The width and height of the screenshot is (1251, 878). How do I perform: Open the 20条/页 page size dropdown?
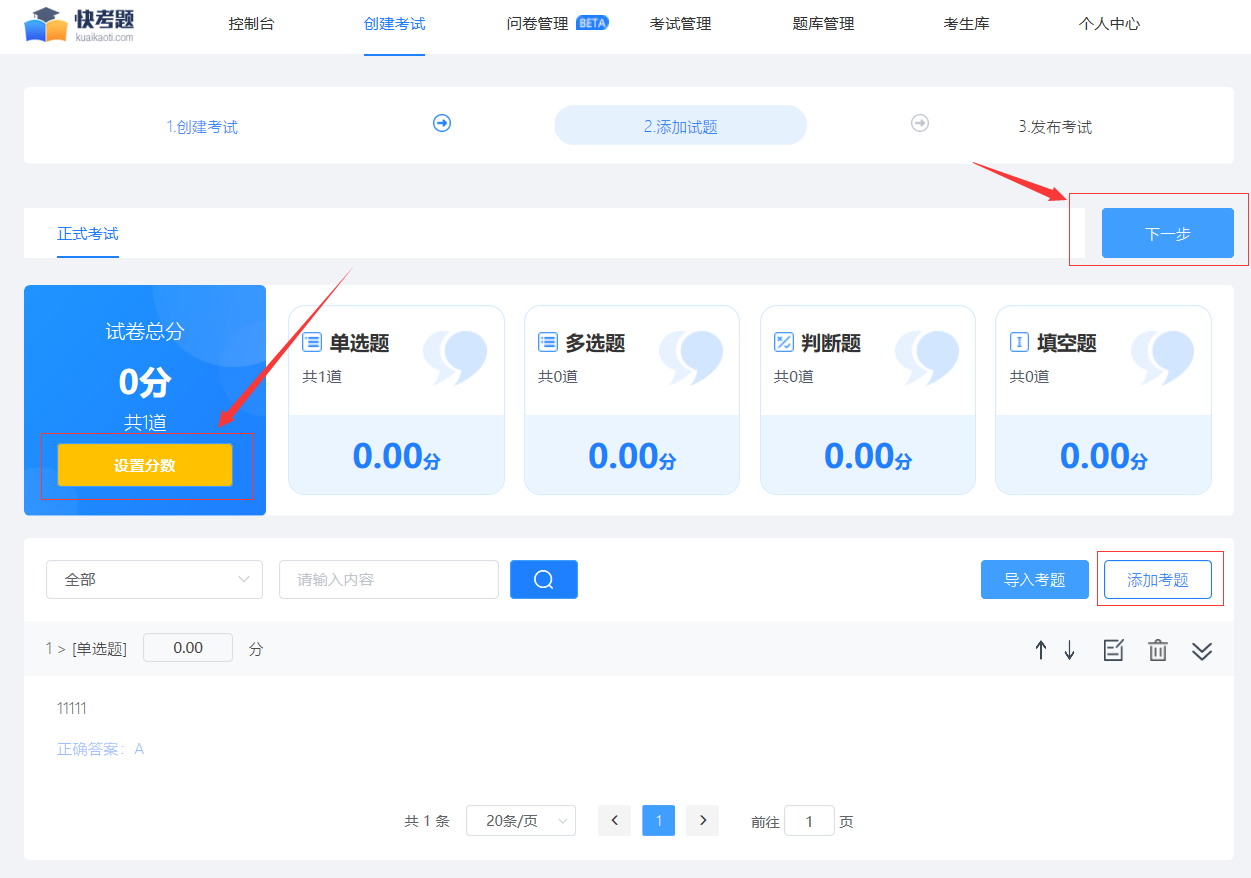[520, 821]
